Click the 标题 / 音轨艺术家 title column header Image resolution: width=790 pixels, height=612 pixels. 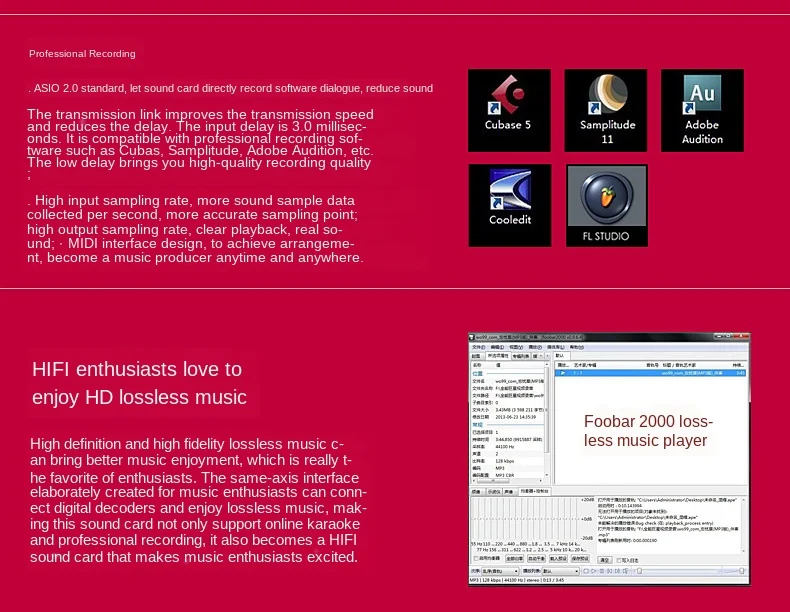pos(679,365)
